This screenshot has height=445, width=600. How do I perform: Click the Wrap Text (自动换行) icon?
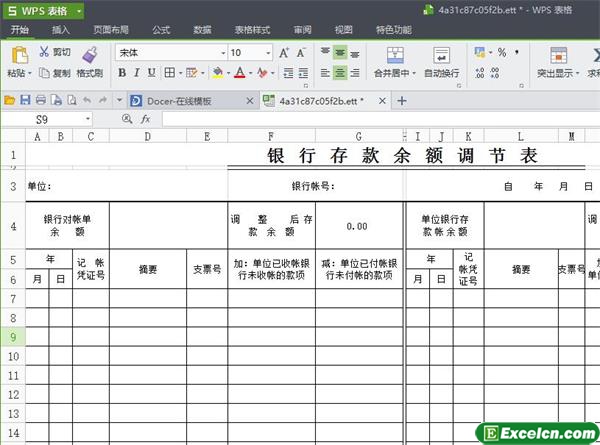point(441,55)
